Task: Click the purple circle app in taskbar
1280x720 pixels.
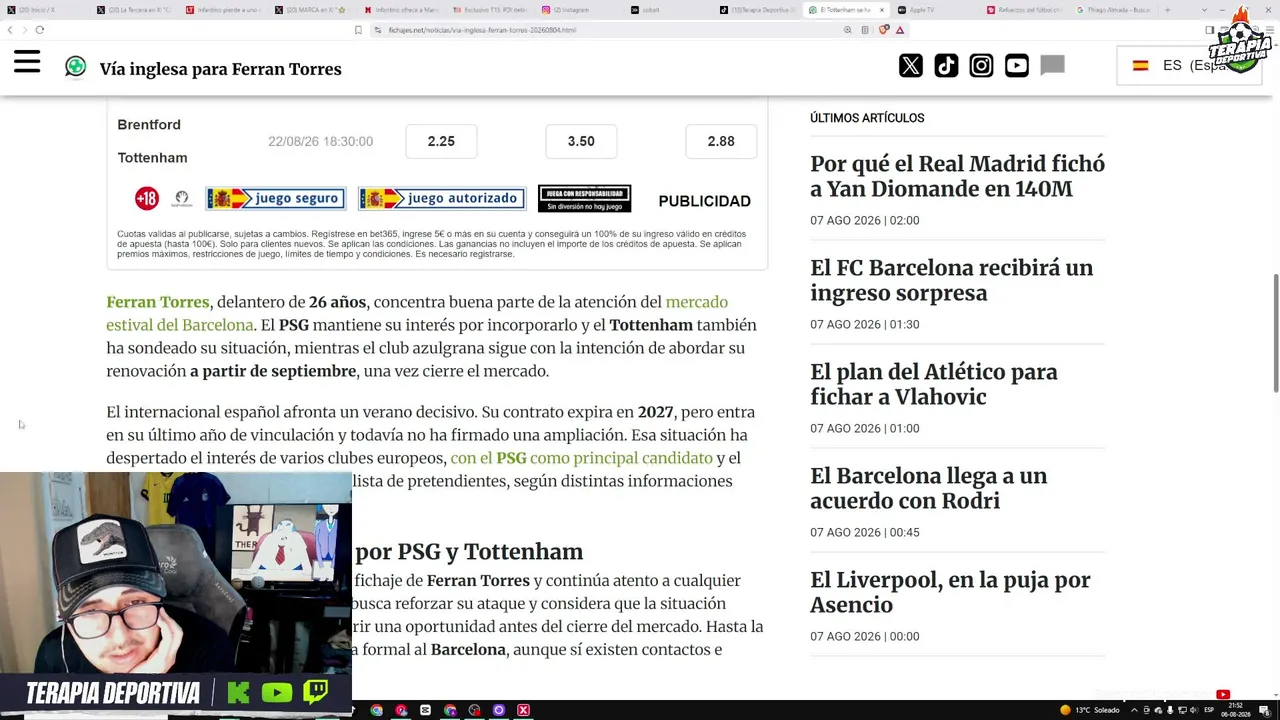Action: click(x=499, y=710)
